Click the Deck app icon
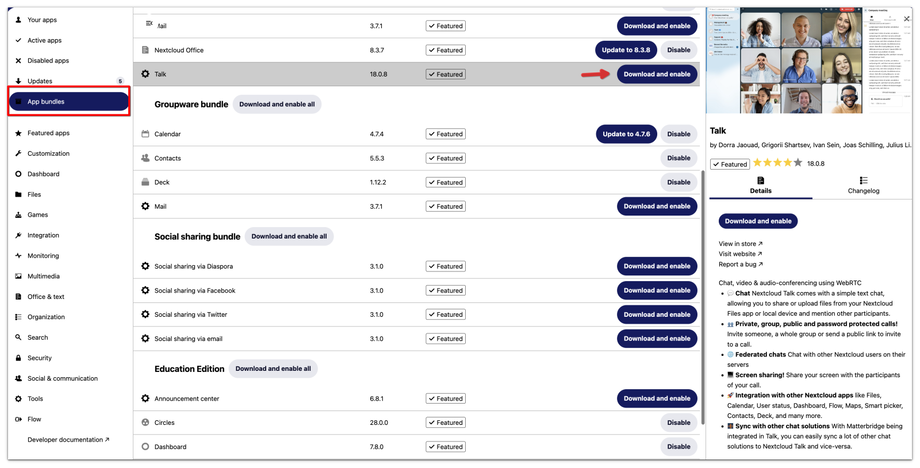The height and width of the screenshot is (468, 920). click(x=146, y=182)
